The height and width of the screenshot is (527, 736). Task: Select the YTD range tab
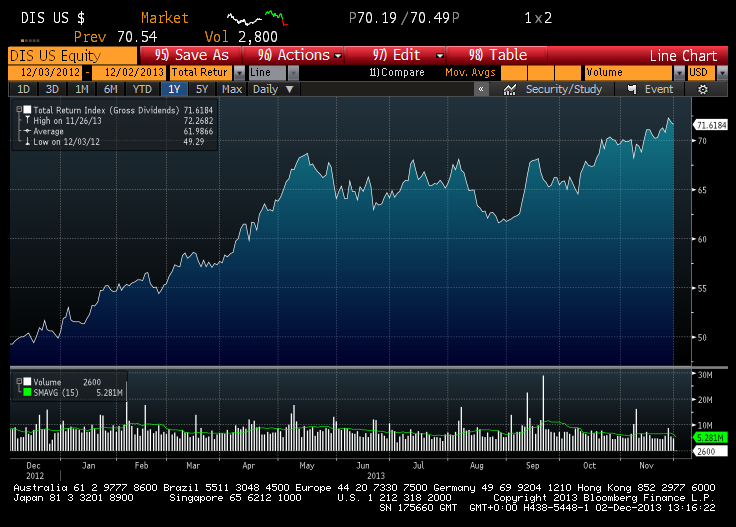coord(142,89)
